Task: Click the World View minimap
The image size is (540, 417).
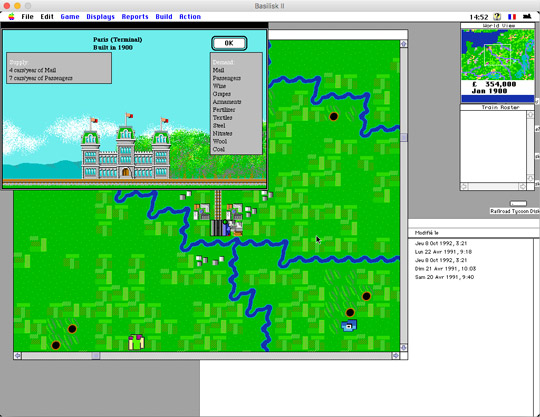Action: click(x=498, y=54)
